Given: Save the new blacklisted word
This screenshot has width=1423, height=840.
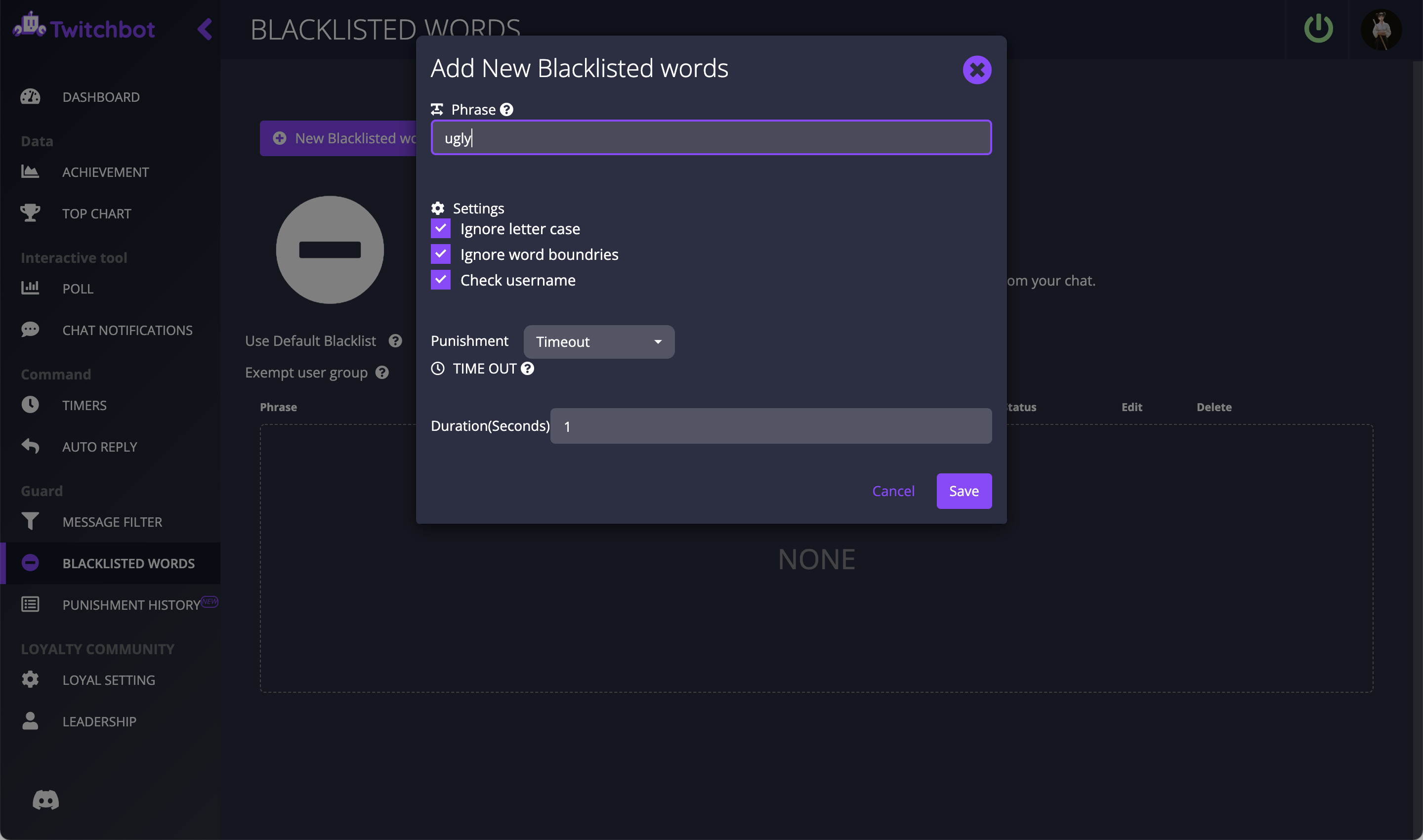Looking at the screenshot, I should click(963, 491).
